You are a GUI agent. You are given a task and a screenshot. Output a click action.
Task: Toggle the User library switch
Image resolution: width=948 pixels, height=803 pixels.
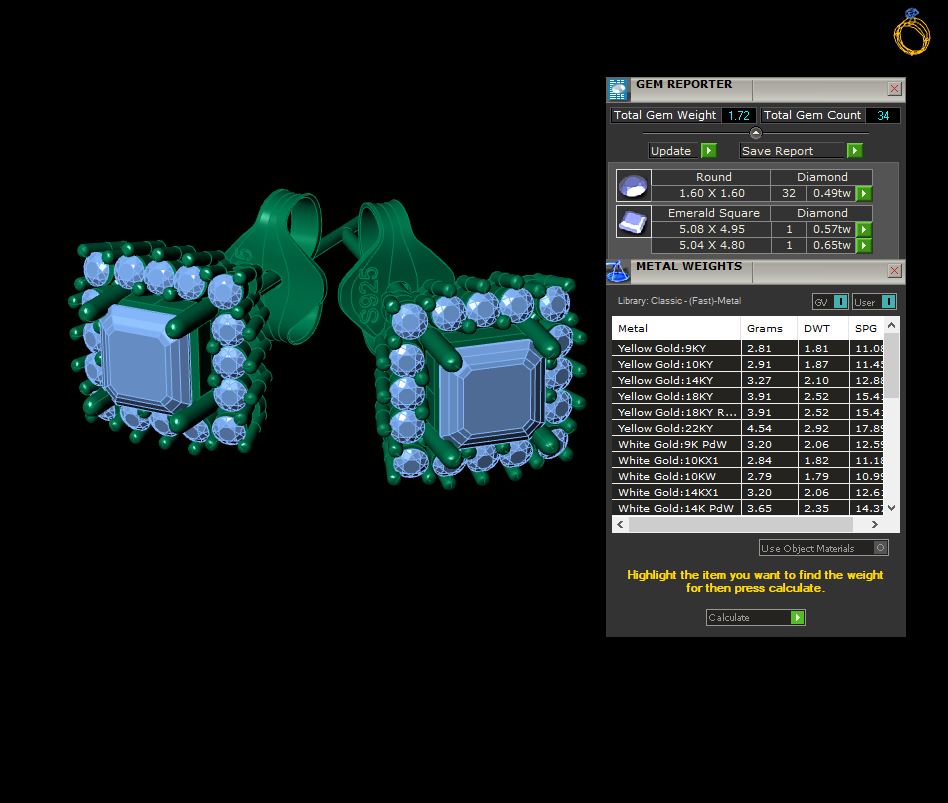[x=888, y=302]
